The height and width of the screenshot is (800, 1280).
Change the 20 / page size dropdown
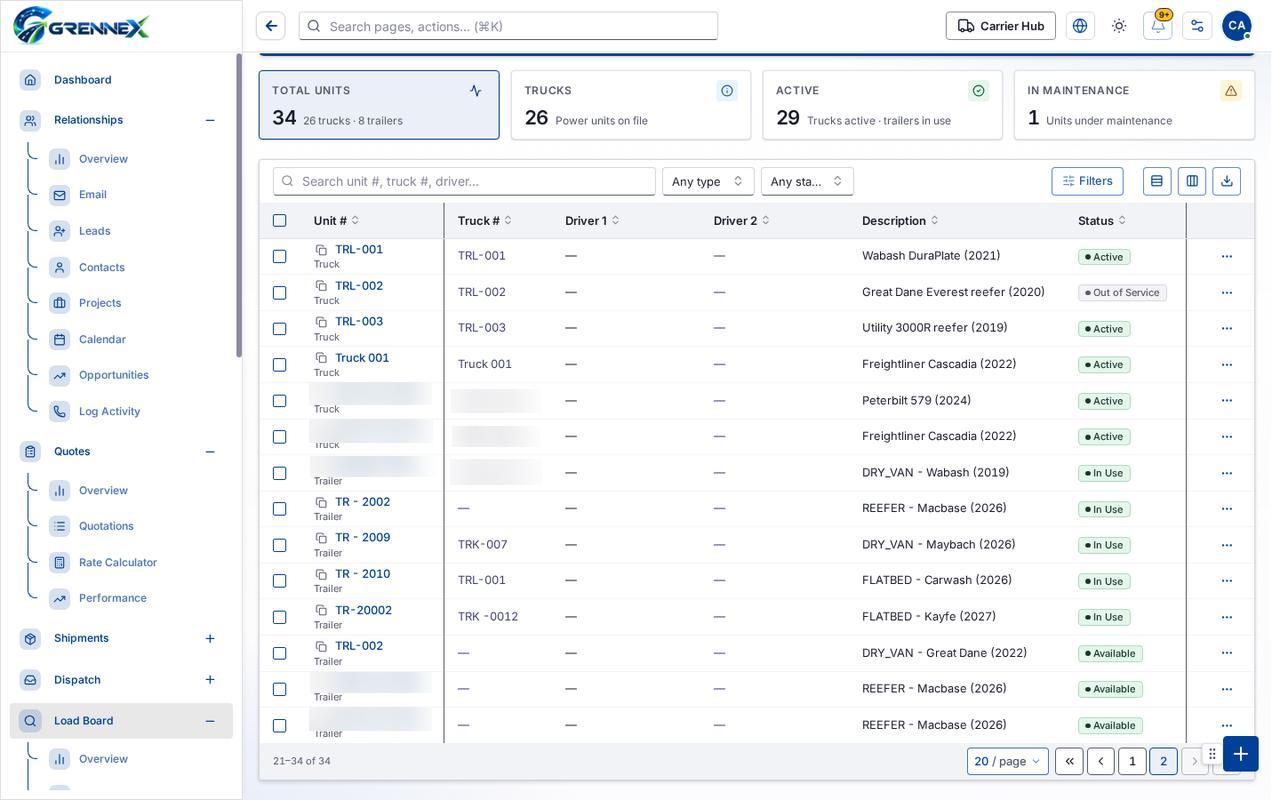point(1008,762)
